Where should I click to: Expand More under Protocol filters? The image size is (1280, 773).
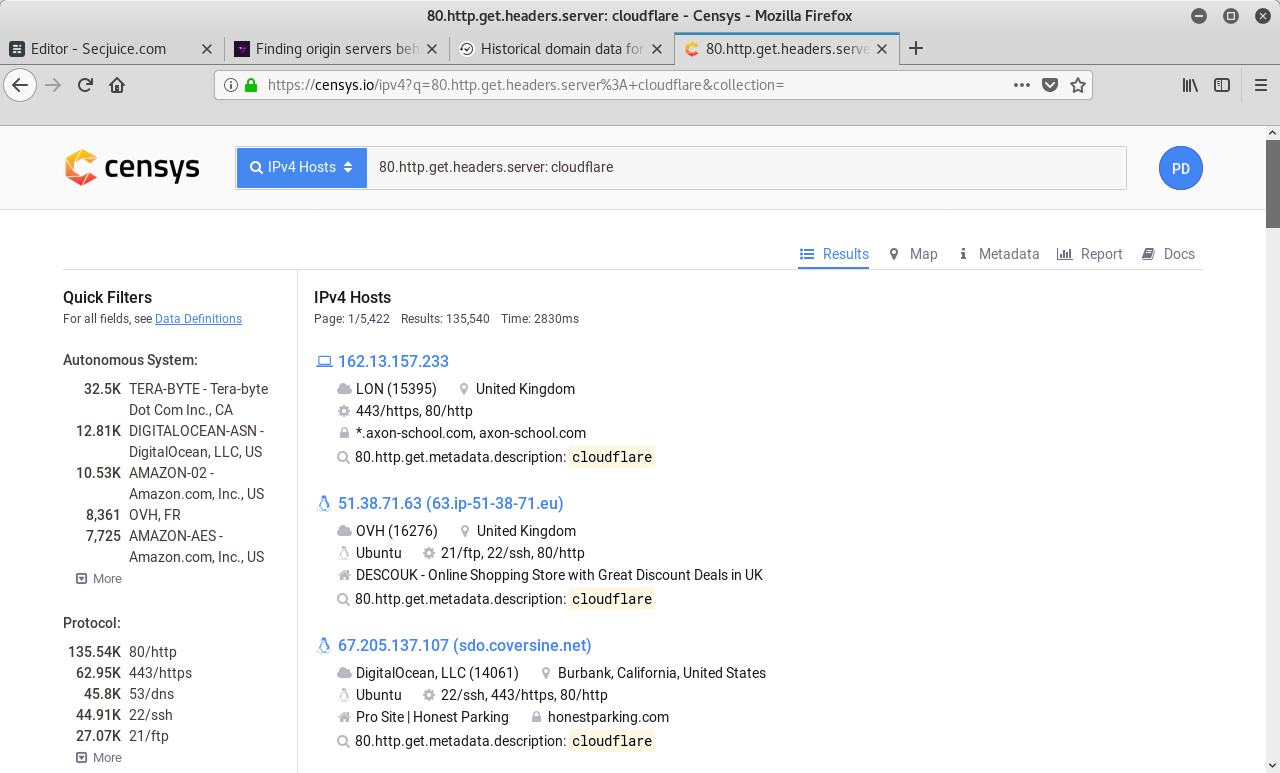99,758
